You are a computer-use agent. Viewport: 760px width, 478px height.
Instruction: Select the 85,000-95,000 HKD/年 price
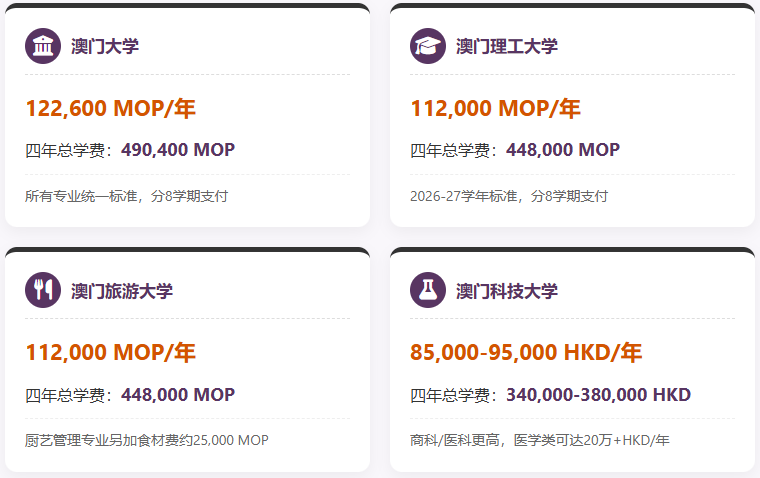tap(526, 352)
